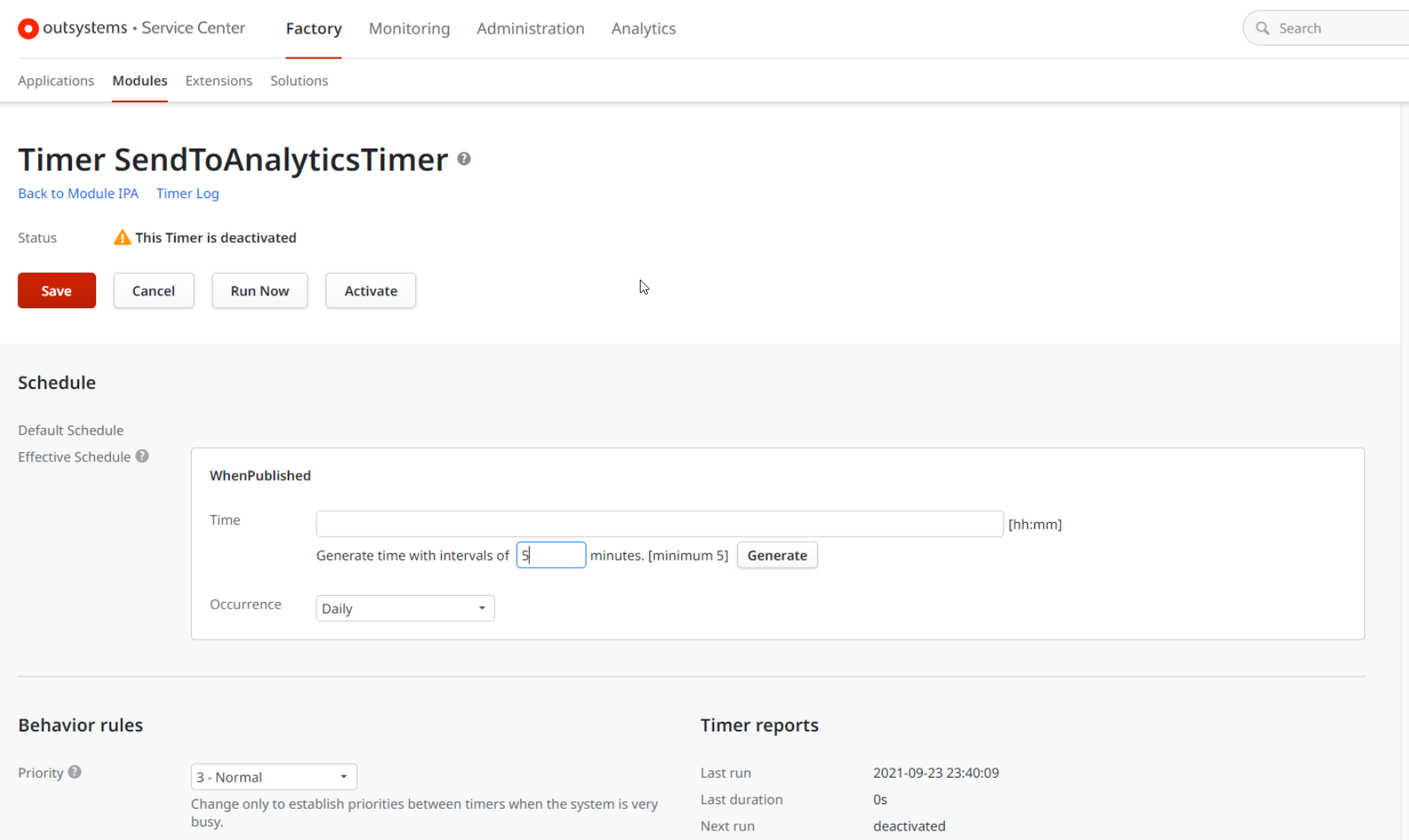
Task: Click the warning icon beside the deactivated status
Action: click(122, 237)
